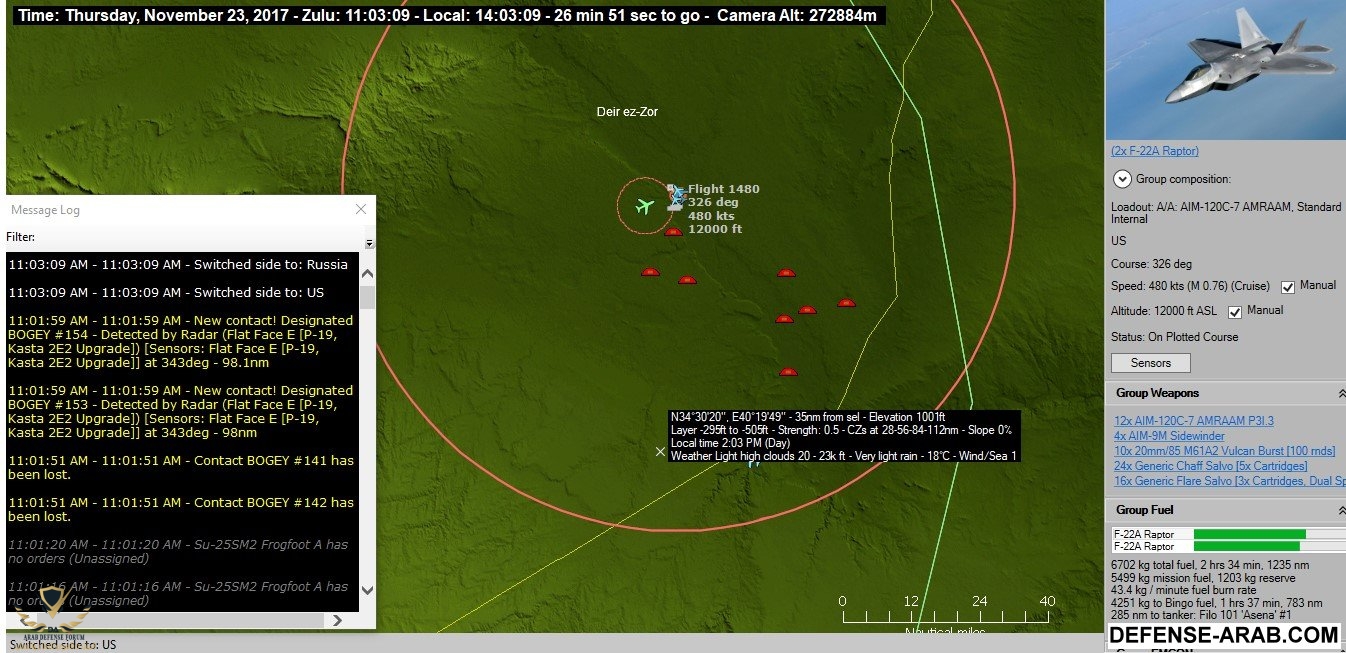Click the 326 deg datablock text
This screenshot has height=653, width=1346.
[x=713, y=202]
